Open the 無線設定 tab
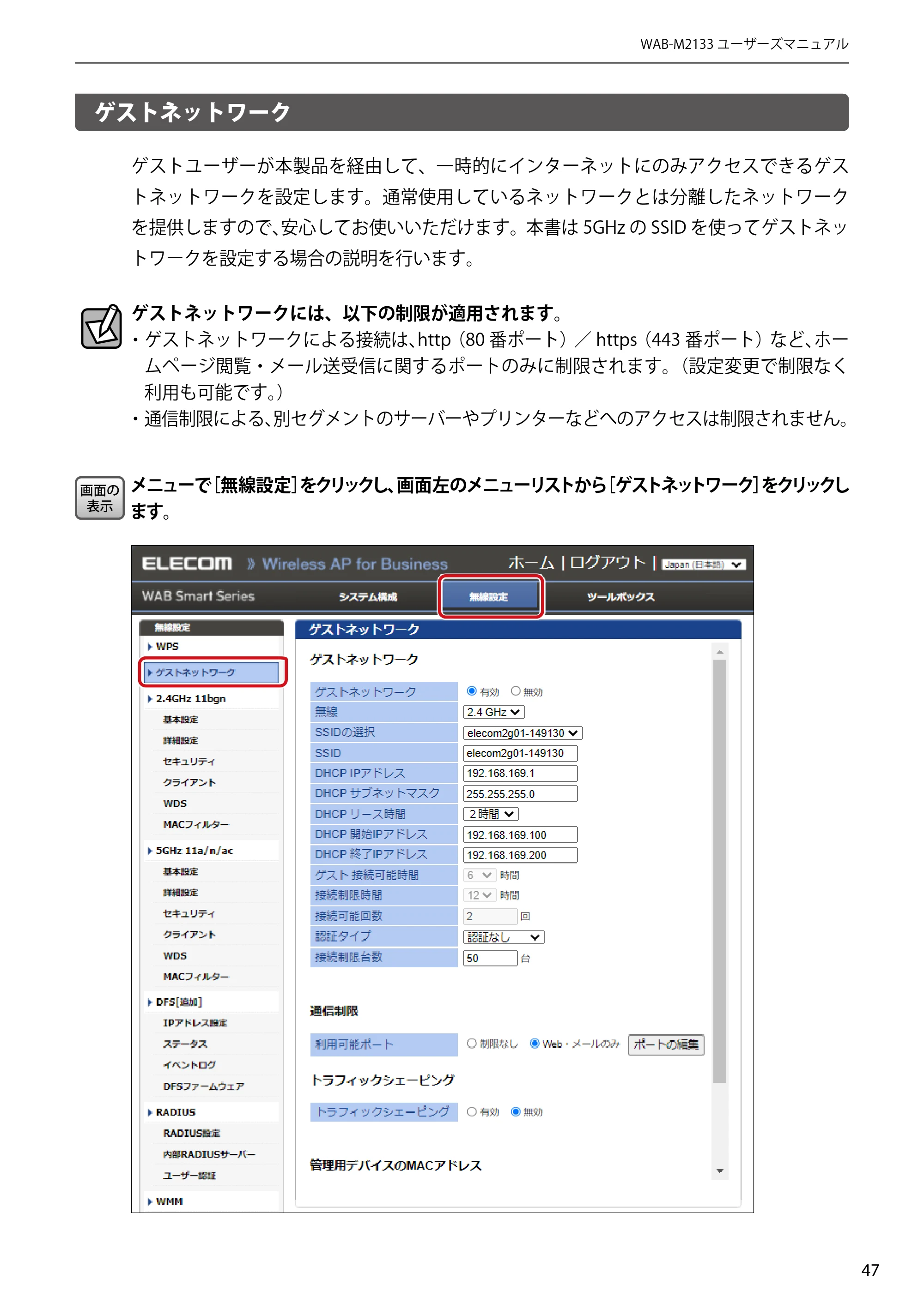Screen dimensions: 924x1311 [x=489, y=597]
